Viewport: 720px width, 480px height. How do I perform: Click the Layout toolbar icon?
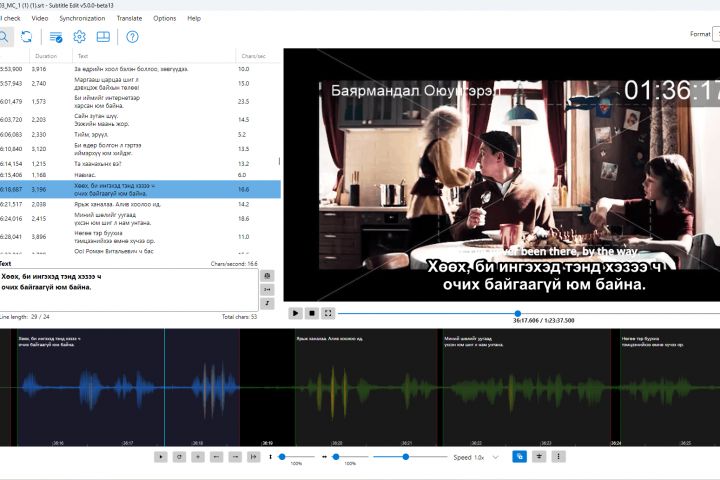(103, 37)
